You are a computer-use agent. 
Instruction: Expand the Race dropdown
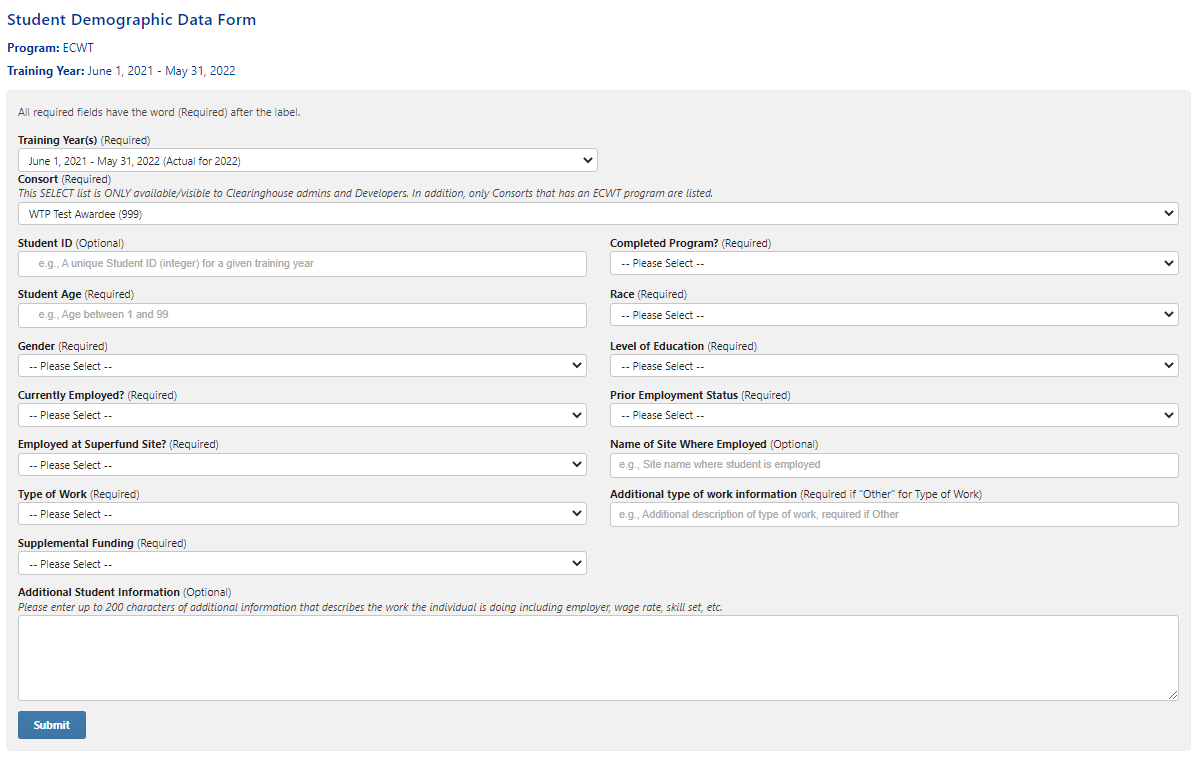point(893,315)
